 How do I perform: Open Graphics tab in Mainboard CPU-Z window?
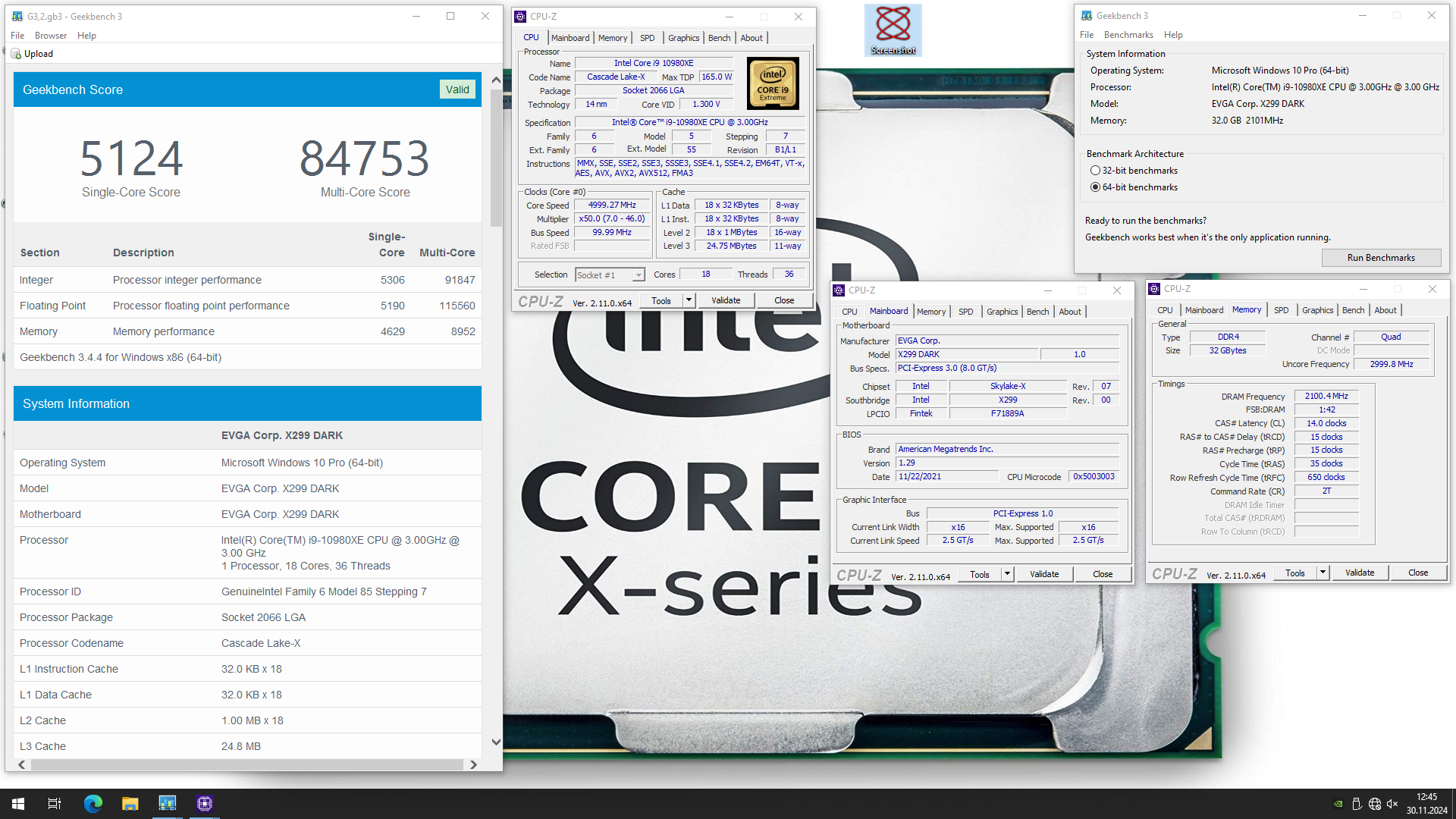[x=1002, y=312]
